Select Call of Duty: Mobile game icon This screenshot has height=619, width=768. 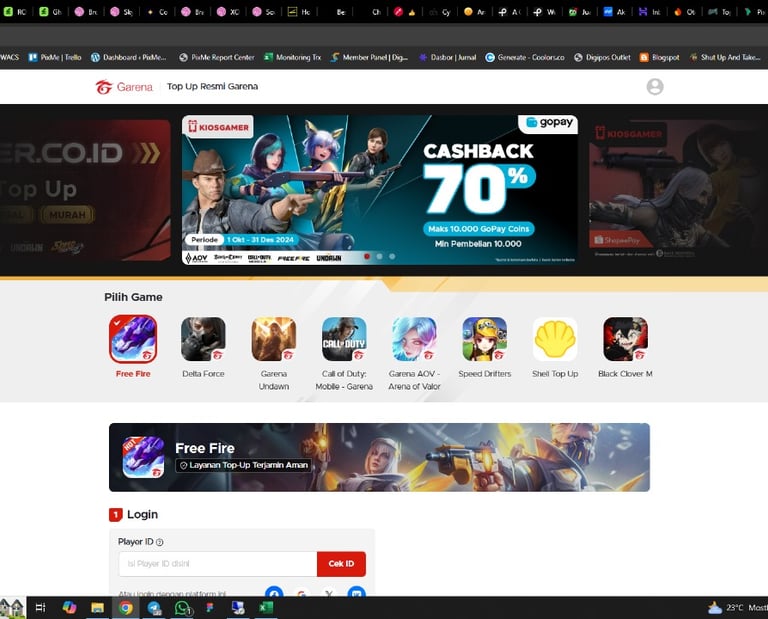click(344, 339)
